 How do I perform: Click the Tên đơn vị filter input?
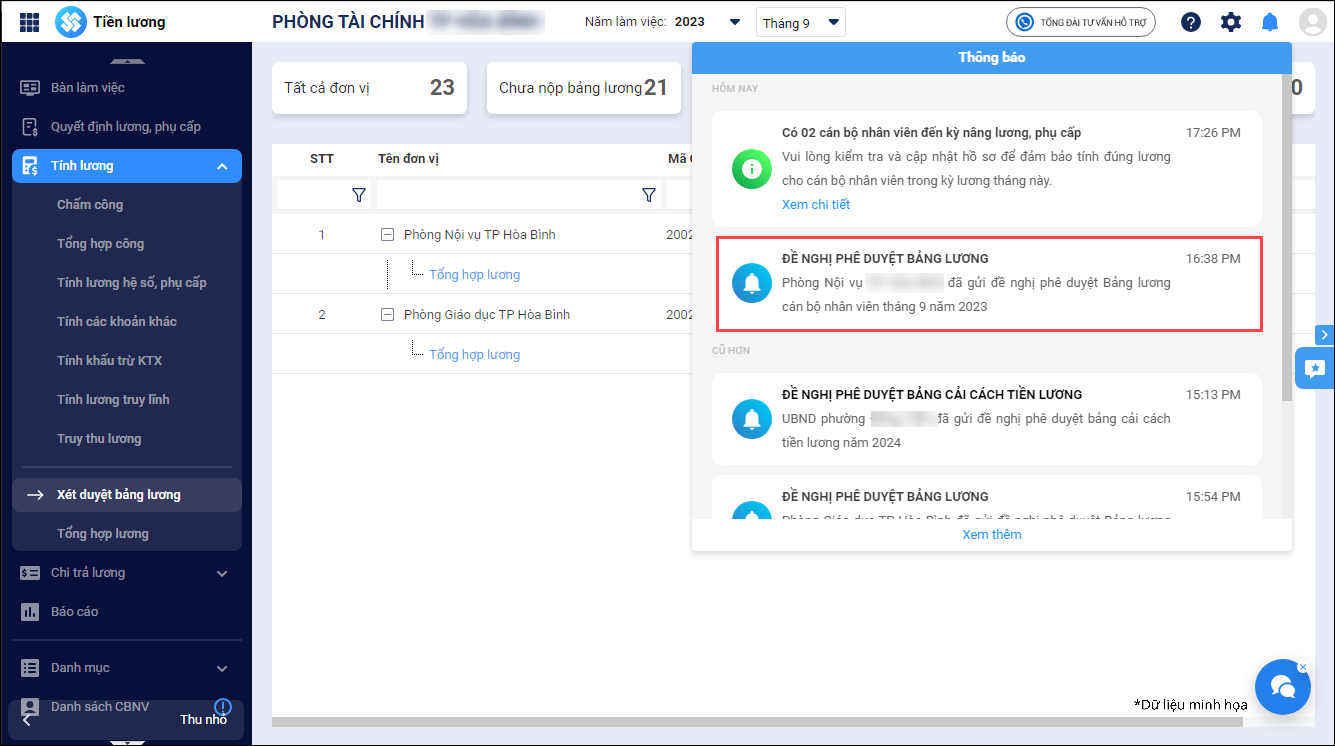point(507,195)
